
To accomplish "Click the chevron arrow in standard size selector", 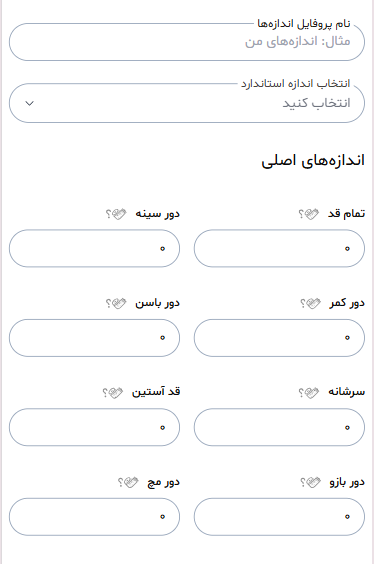I will pyautogui.click(x=29, y=104).
